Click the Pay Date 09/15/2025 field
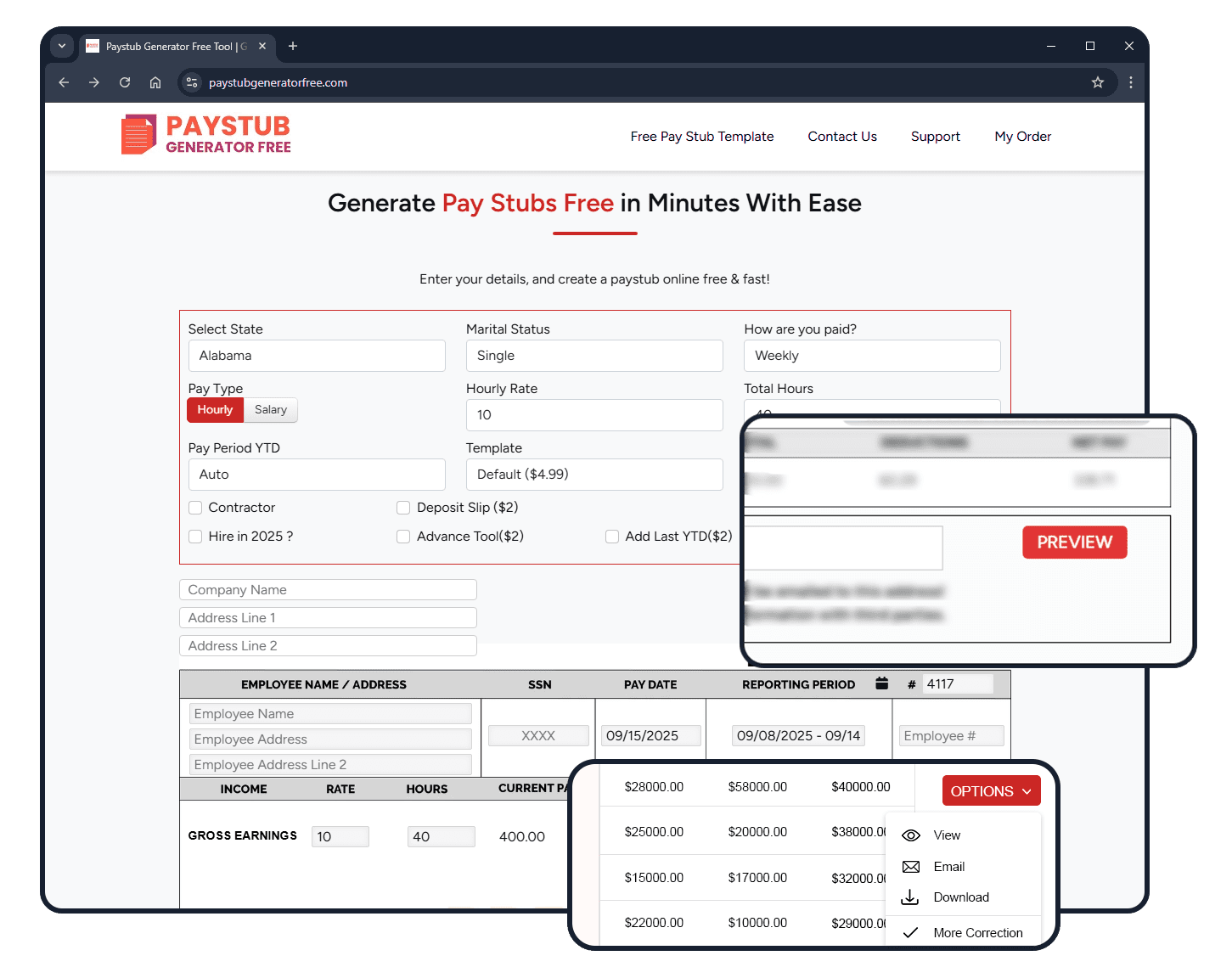1232x967 pixels. [651, 736]
